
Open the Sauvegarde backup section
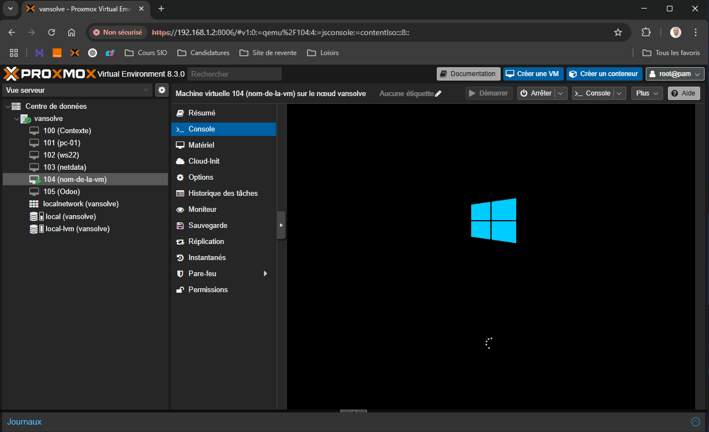point(223,226)
